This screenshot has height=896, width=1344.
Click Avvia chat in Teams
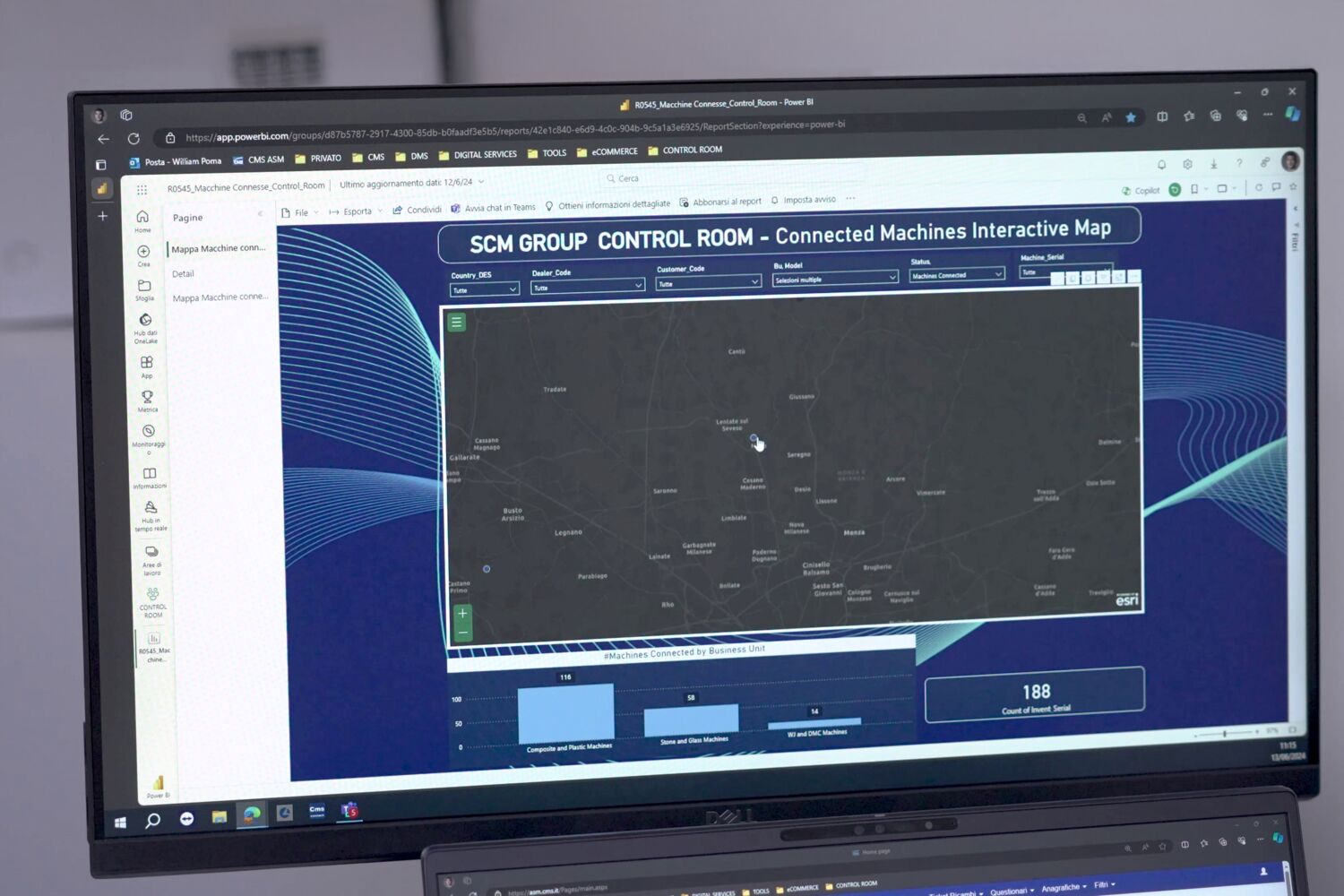coord(493,208)
